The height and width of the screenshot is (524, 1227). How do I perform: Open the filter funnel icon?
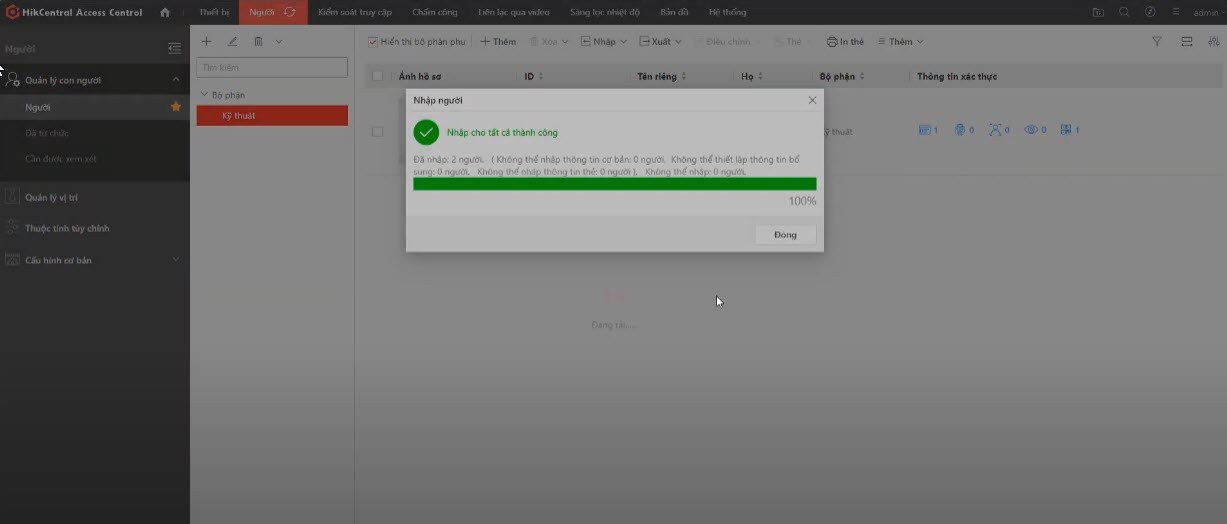(x=1157, y=42)
